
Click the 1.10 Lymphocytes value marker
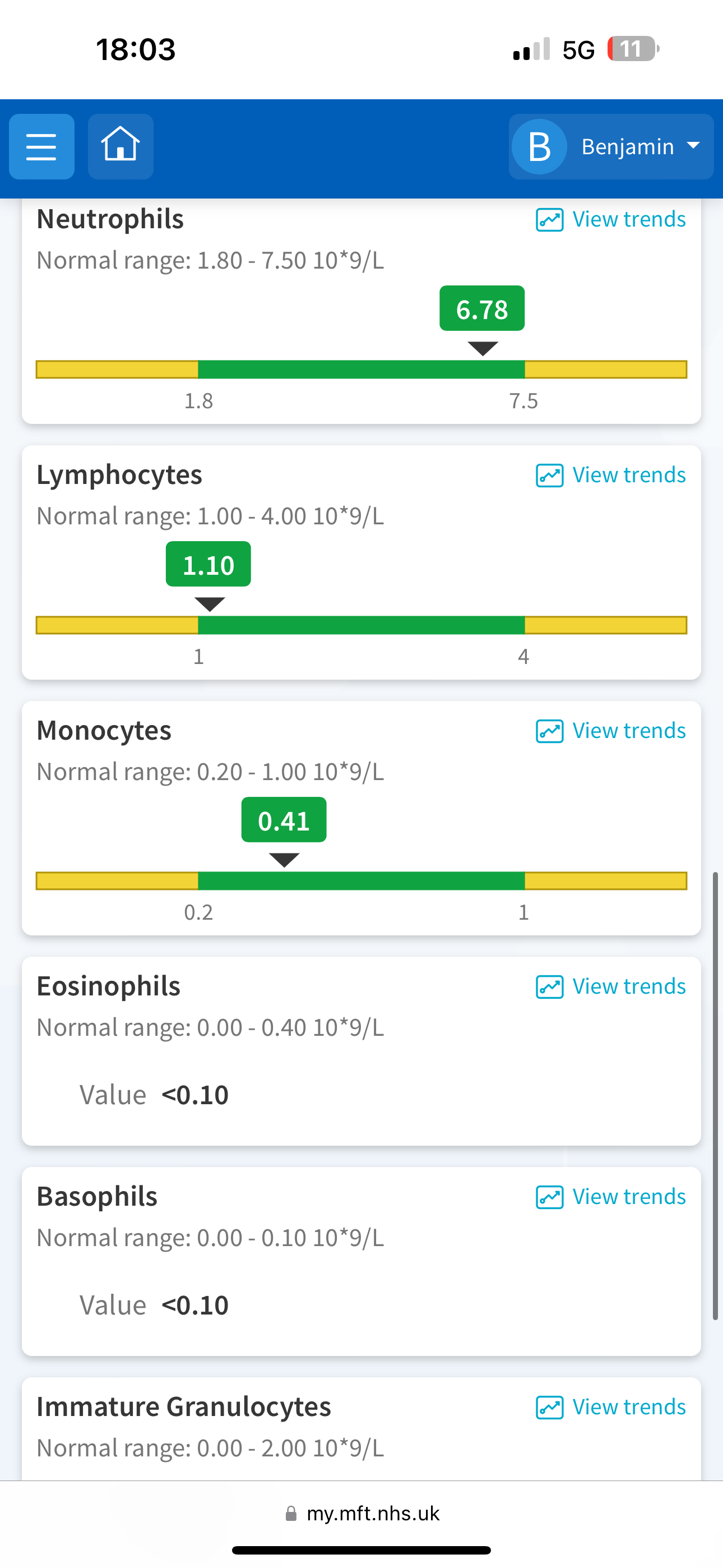208,564
